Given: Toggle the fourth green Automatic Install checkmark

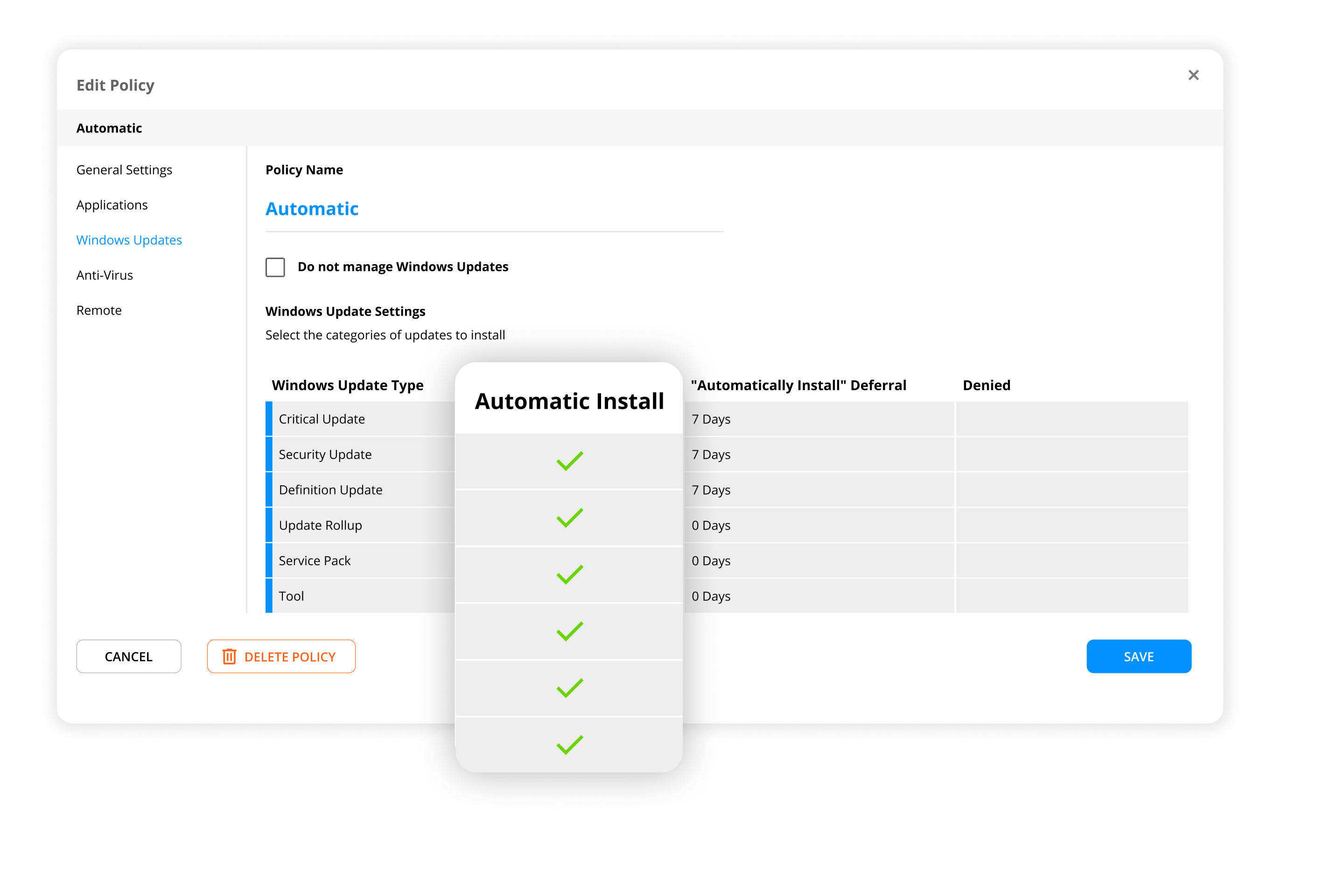Looking at the screenshot, I should tap(569, 631).
